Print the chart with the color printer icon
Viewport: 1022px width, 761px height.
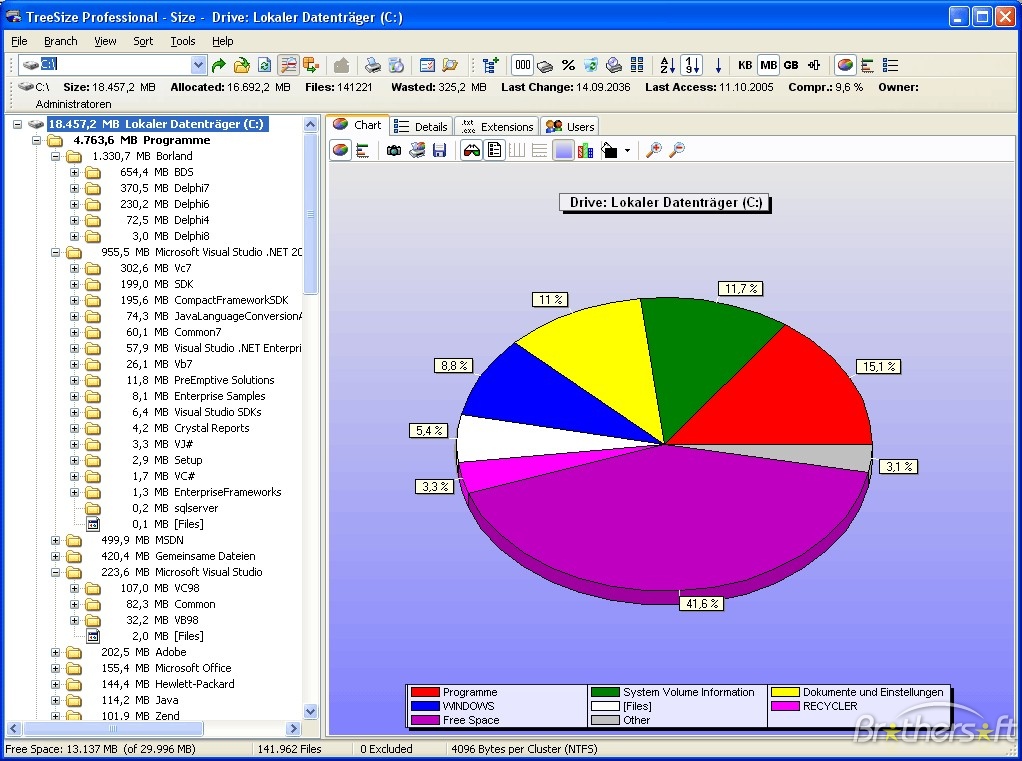point(417,151)
